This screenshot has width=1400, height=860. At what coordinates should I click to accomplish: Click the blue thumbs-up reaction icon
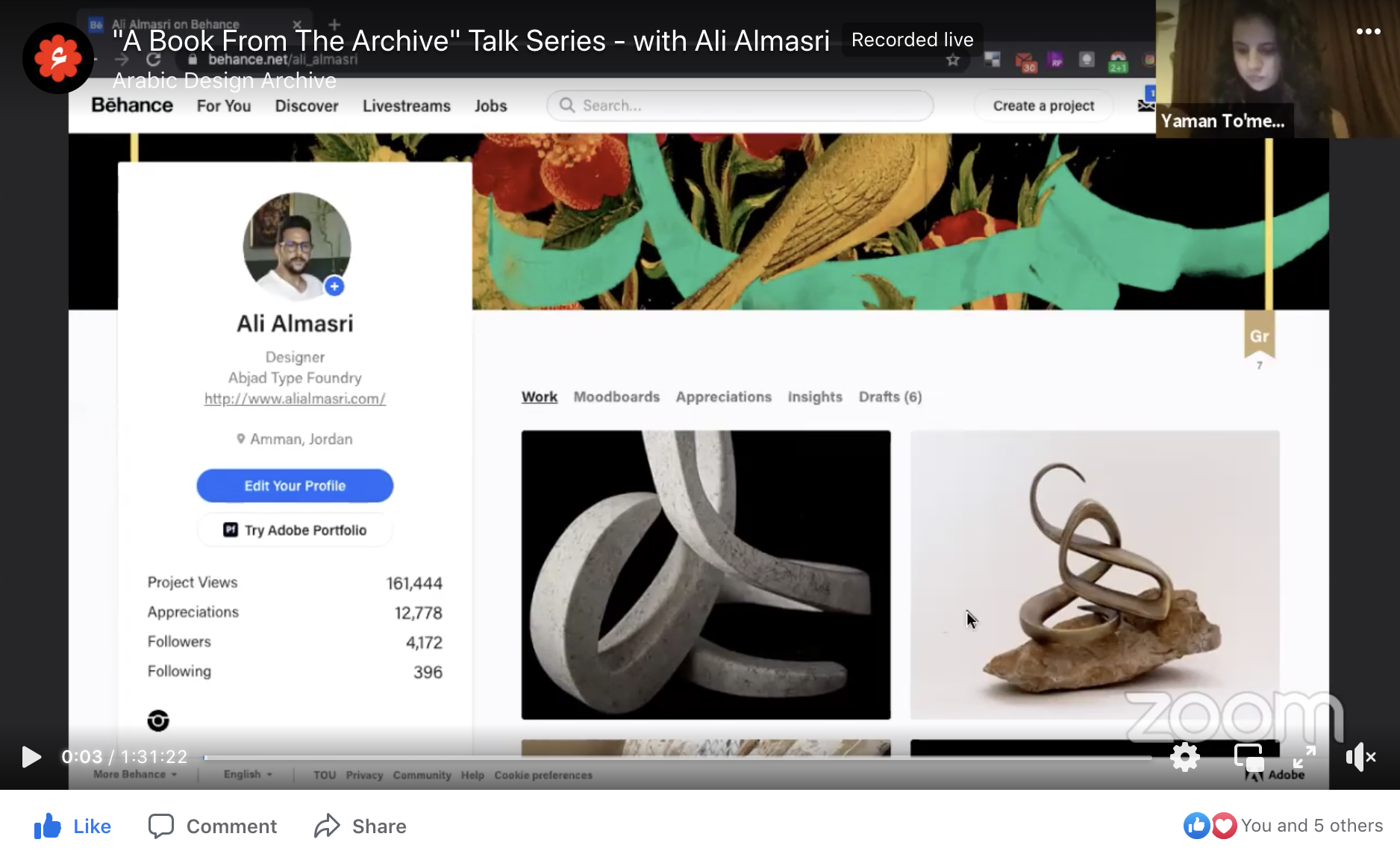point(1196,826)
